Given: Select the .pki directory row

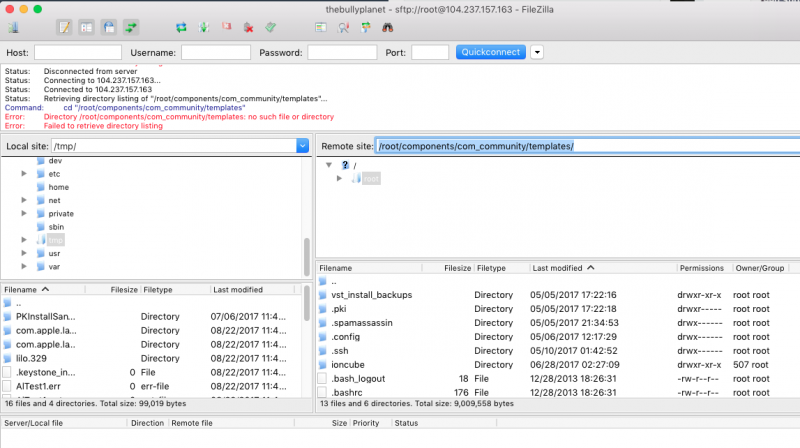Looking at the screenshot, I should [558, 309].
